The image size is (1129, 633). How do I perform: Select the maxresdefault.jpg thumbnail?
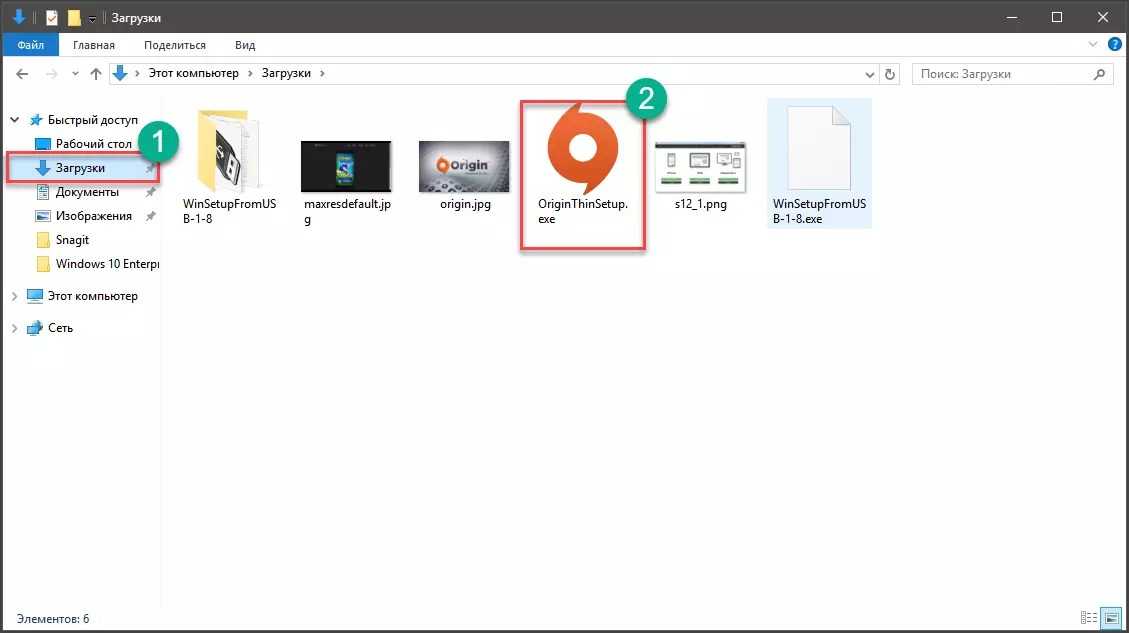coord(346,166)
